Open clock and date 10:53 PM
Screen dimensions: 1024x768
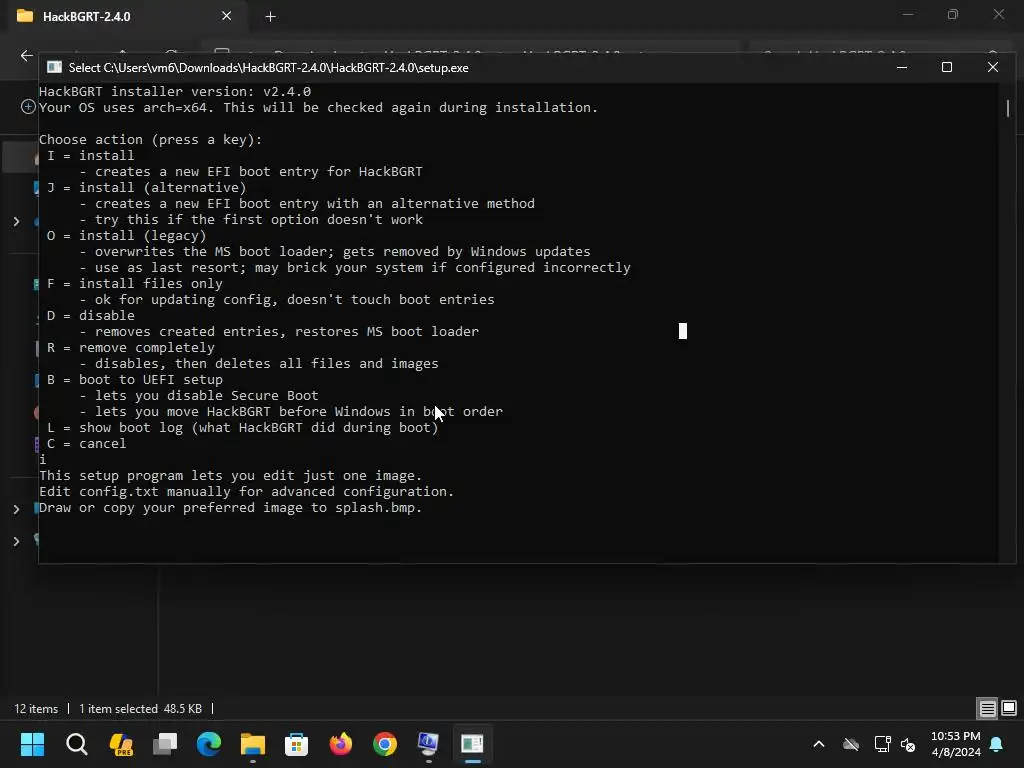pos(955,744)
